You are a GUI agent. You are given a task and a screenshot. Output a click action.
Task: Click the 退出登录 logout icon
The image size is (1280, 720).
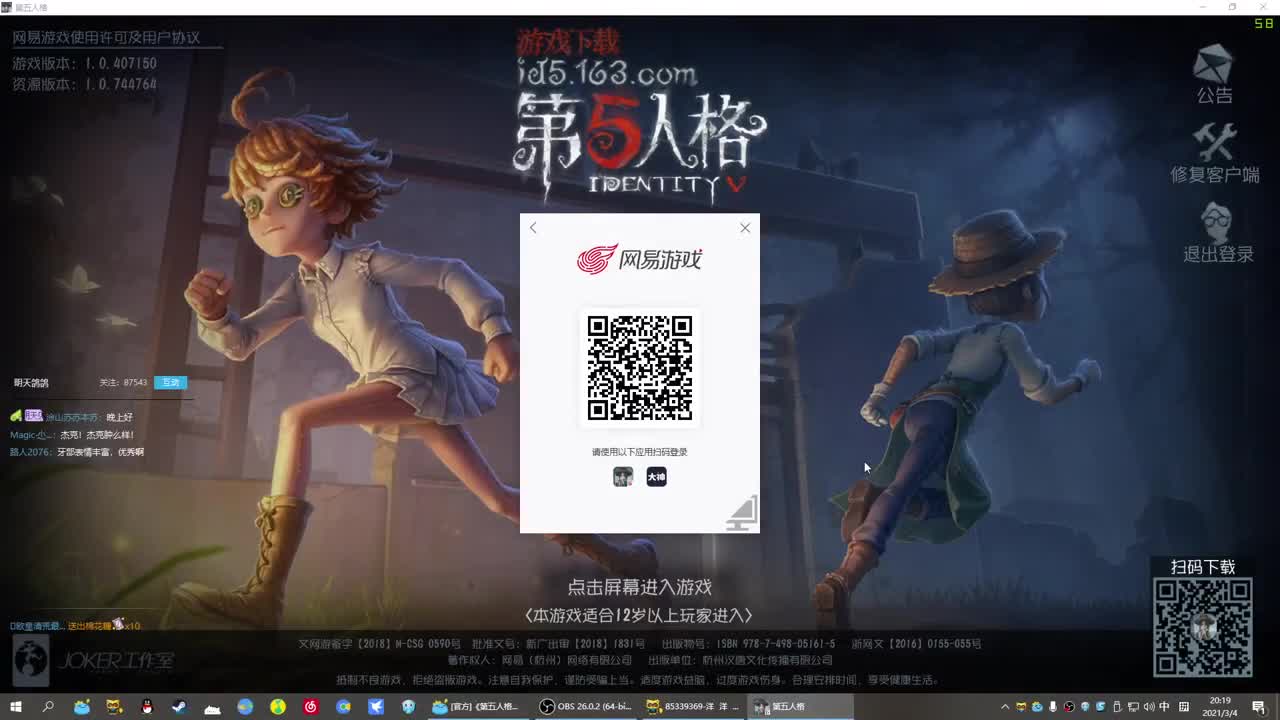[1218, 233]
